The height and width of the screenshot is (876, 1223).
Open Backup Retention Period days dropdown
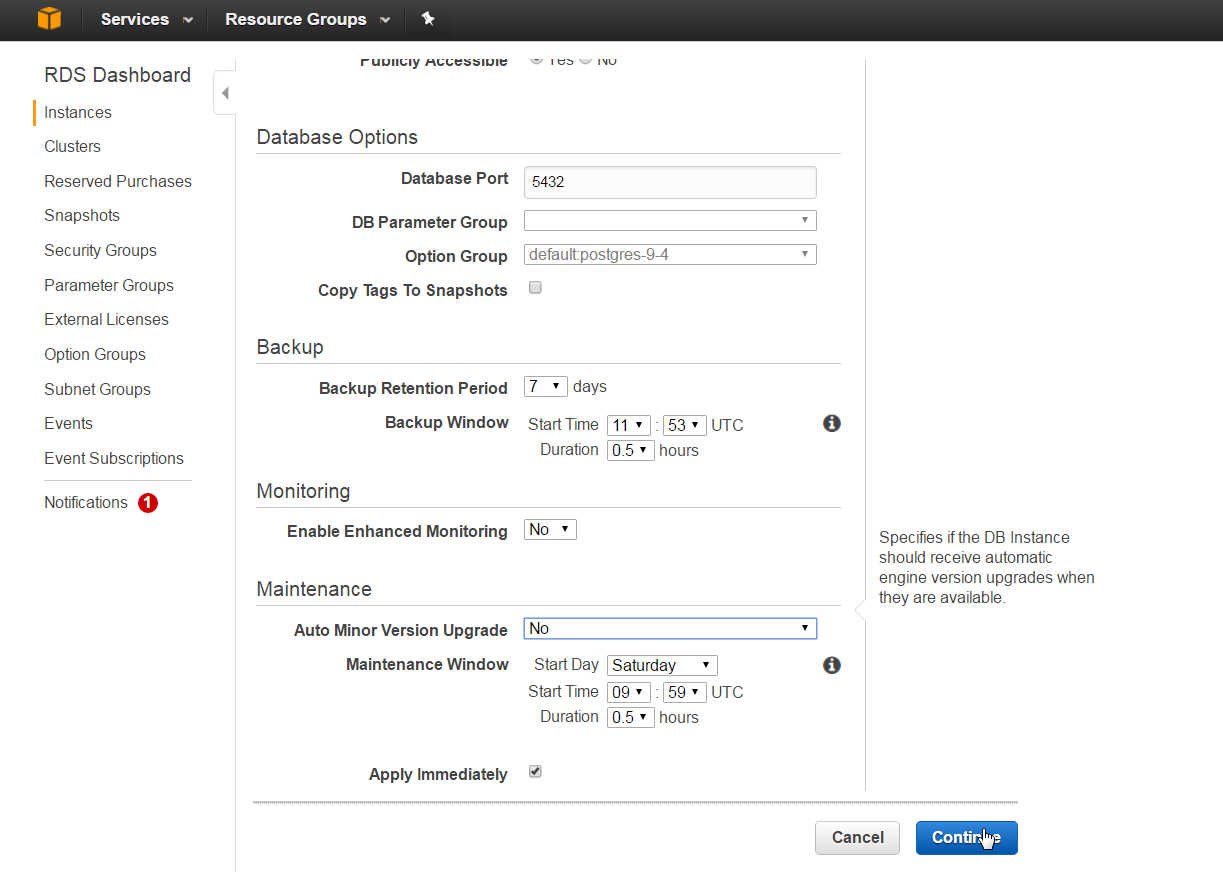coord(546,386)
